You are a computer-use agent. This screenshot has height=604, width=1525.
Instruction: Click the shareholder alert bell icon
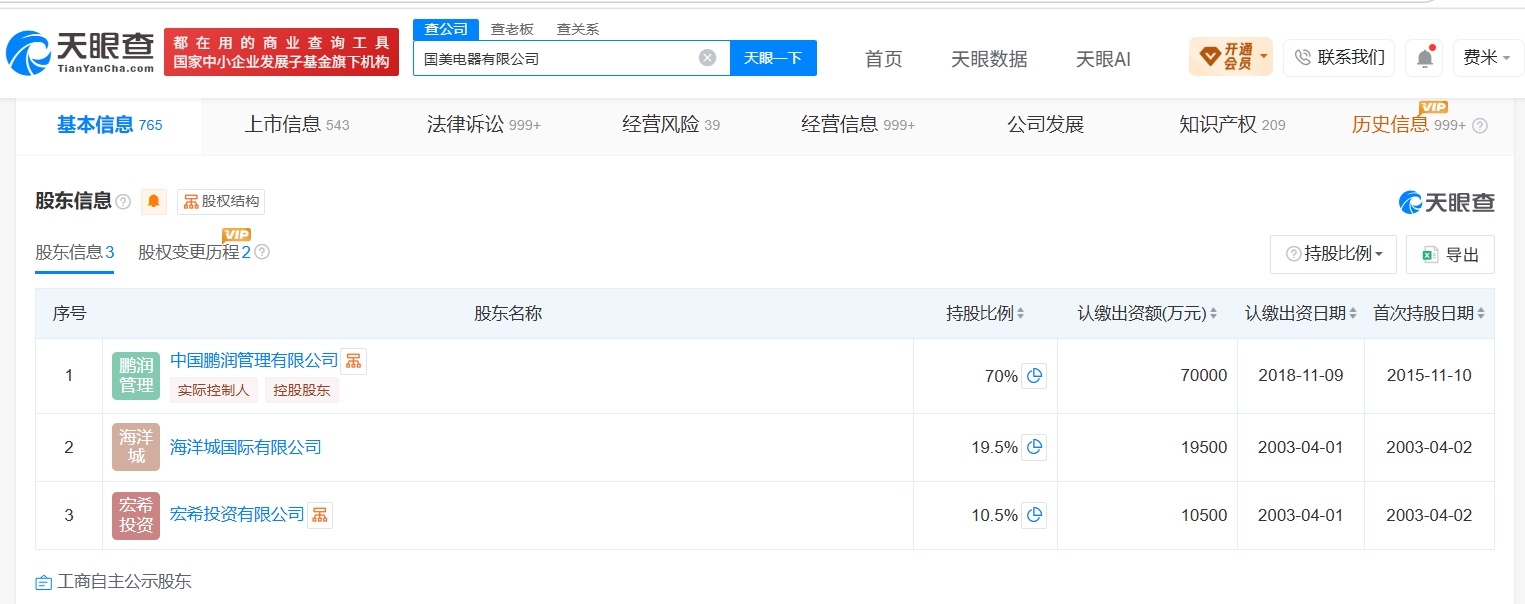tap(154, 201)
